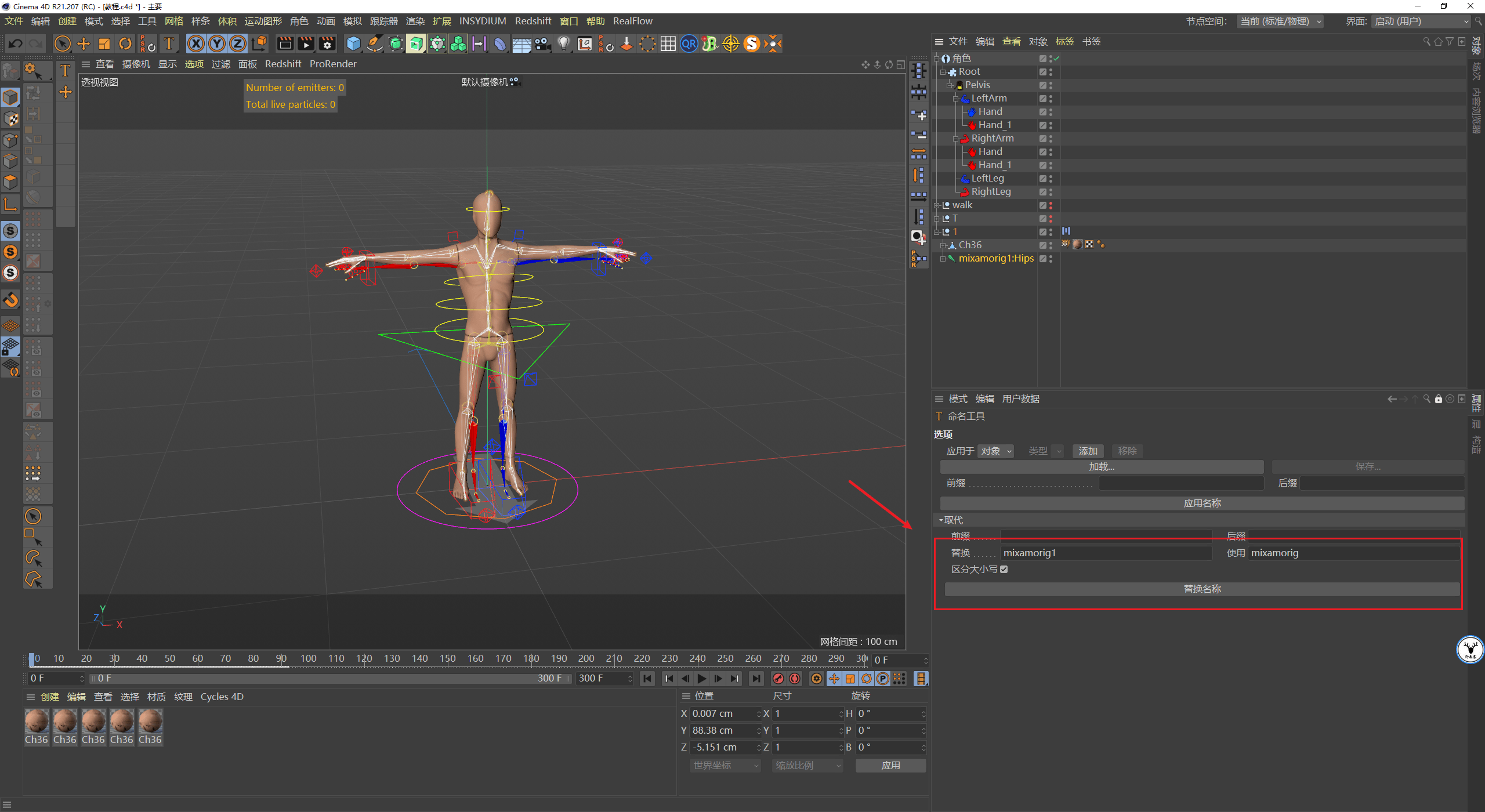Image resolution: width=1485 pixels, height=812 pixels.
Task: Uncheck the 区分大小写 checkbox
Action: click(1004, 570)
